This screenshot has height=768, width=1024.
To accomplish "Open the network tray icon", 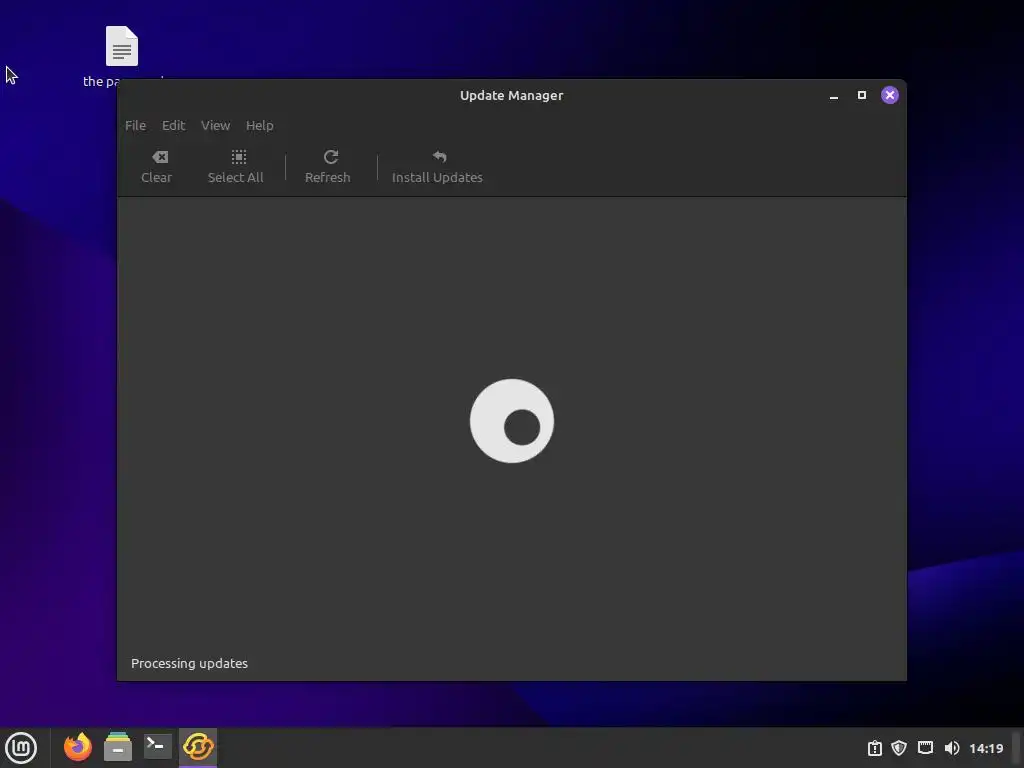I will (x=925, y=748).
